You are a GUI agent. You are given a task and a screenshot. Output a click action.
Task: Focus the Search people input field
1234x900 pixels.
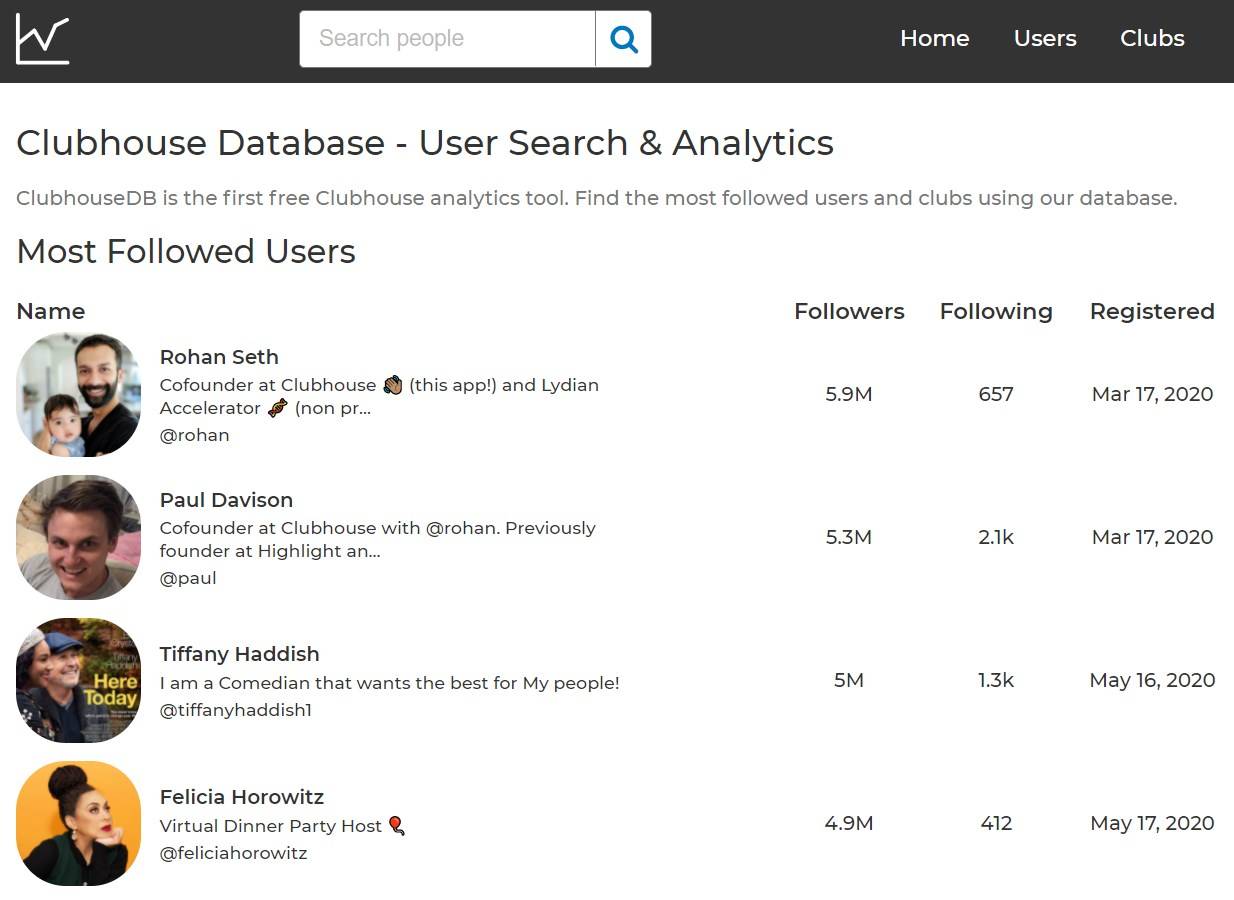(447, 39)
